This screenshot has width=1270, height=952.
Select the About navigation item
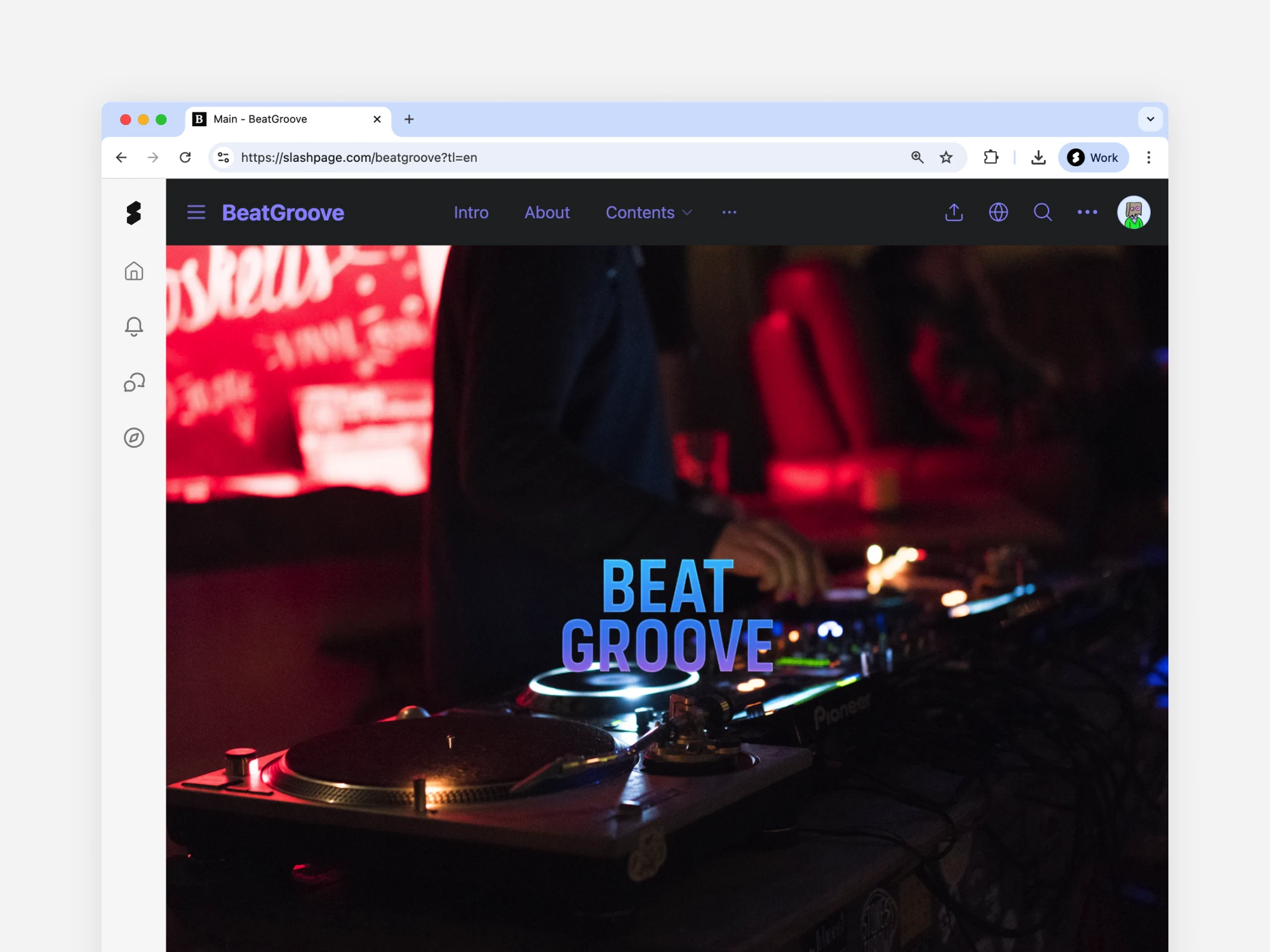547,213
